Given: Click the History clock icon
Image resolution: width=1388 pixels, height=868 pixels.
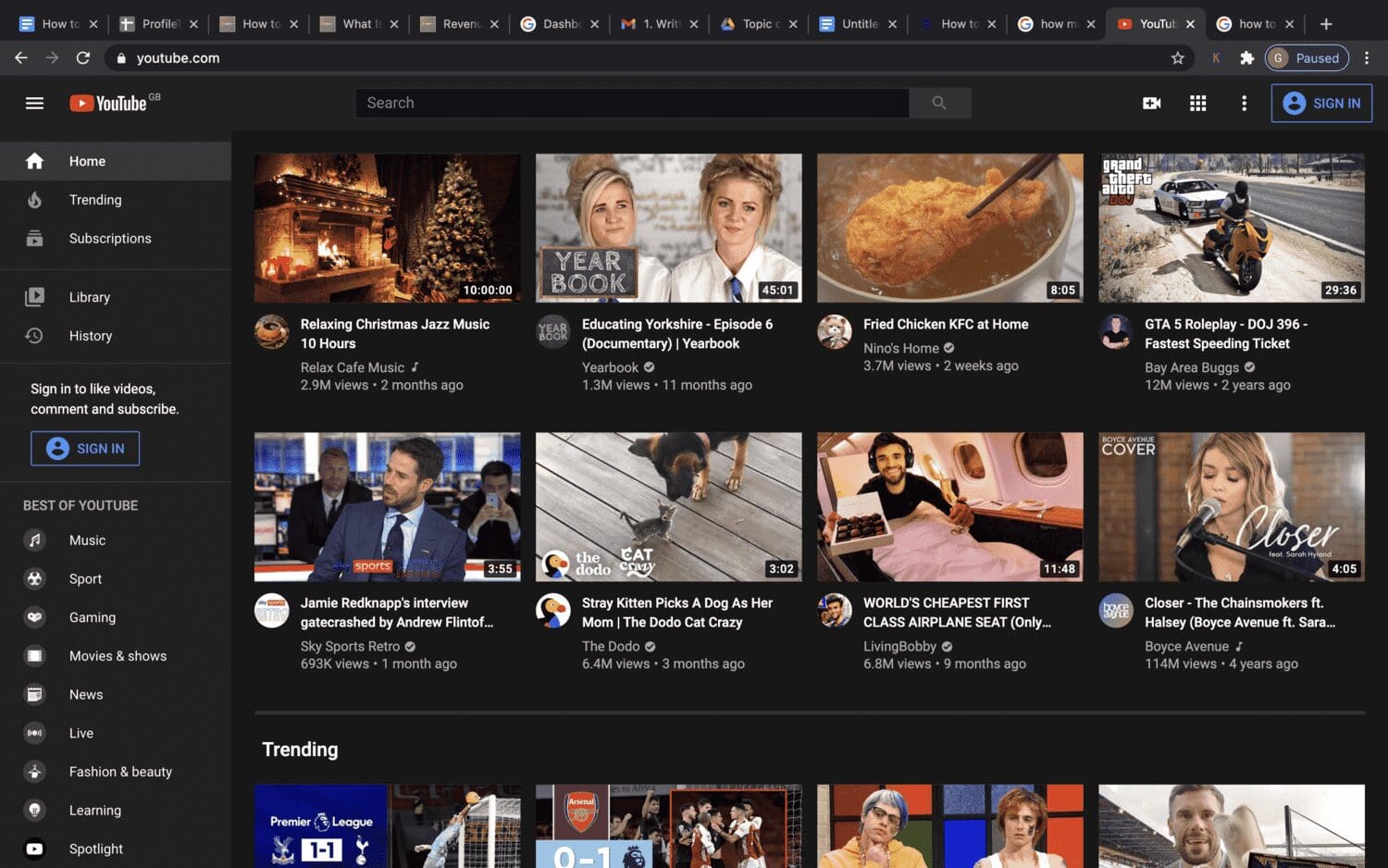Looking at the screenshot, I should coord(34,336).
